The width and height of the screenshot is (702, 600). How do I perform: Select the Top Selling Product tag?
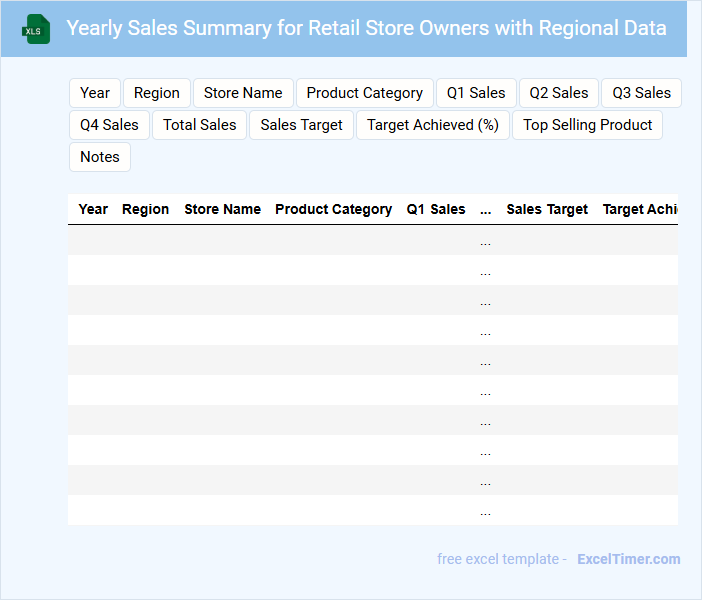587,125
